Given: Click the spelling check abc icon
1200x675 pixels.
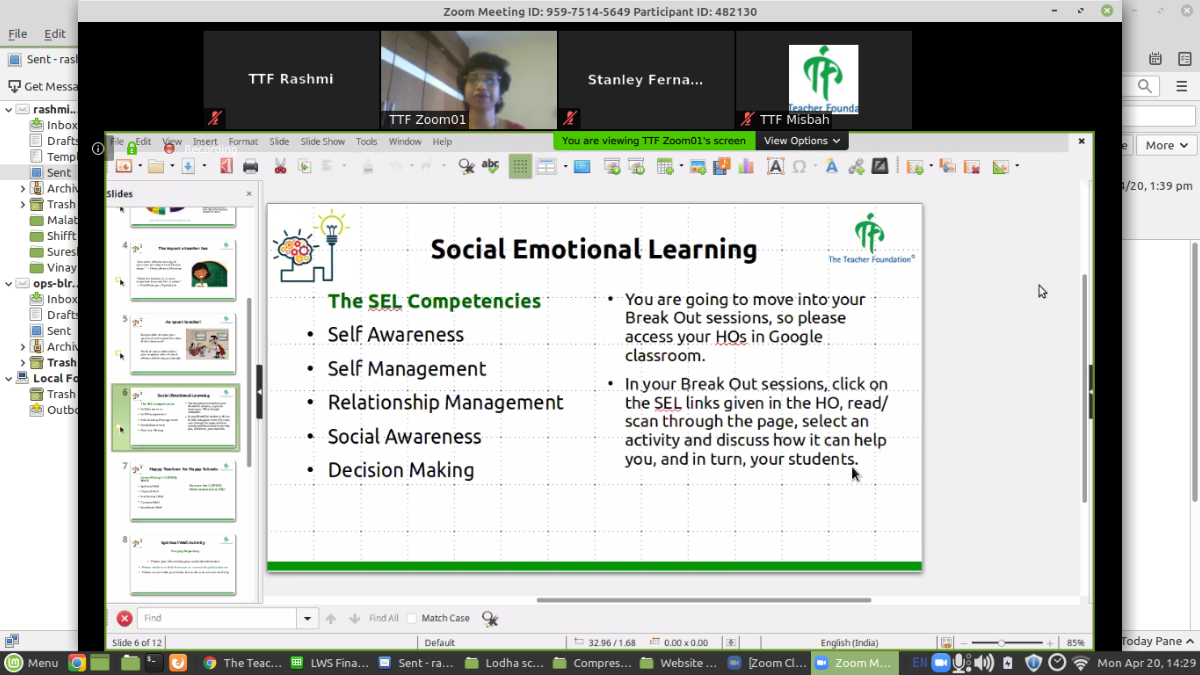Looking at the screenshot, I should coord(490,166).
